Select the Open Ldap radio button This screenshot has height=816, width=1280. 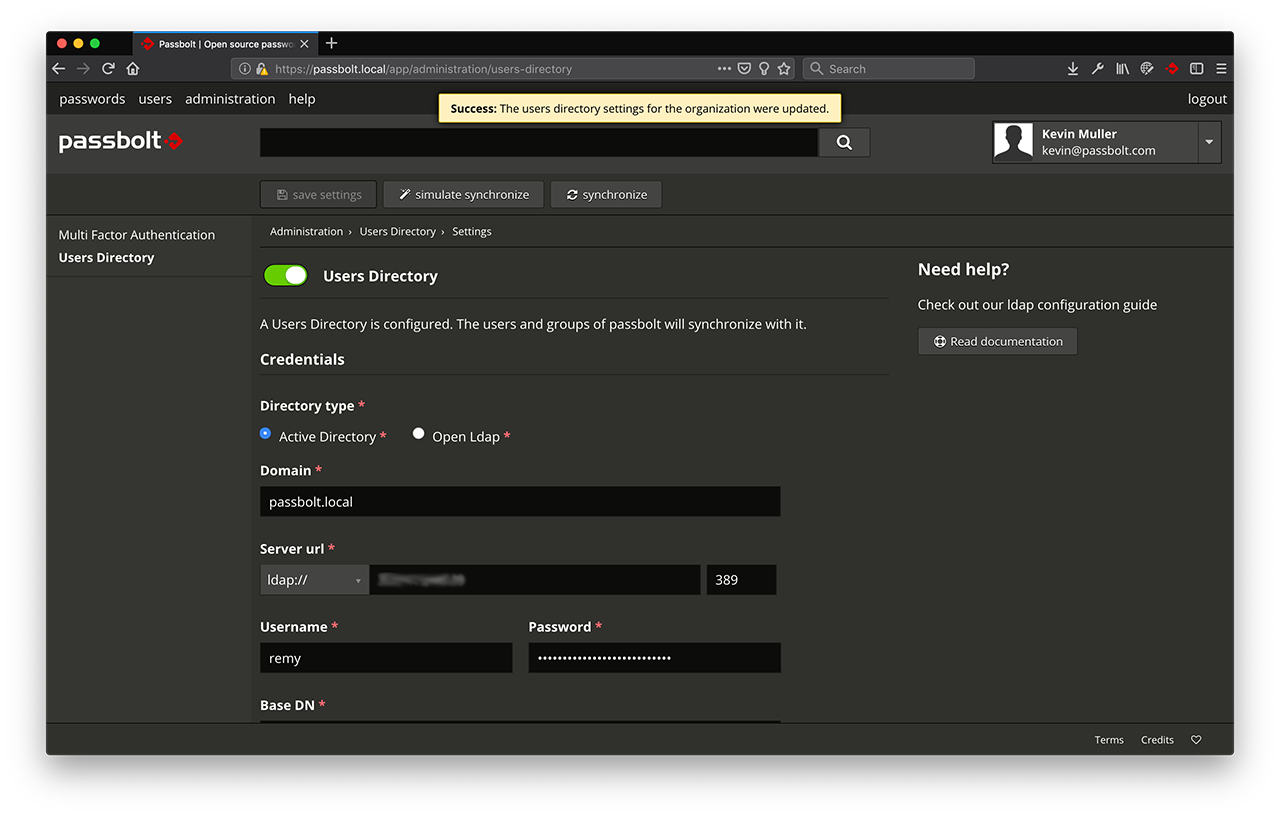pos(418,433)
